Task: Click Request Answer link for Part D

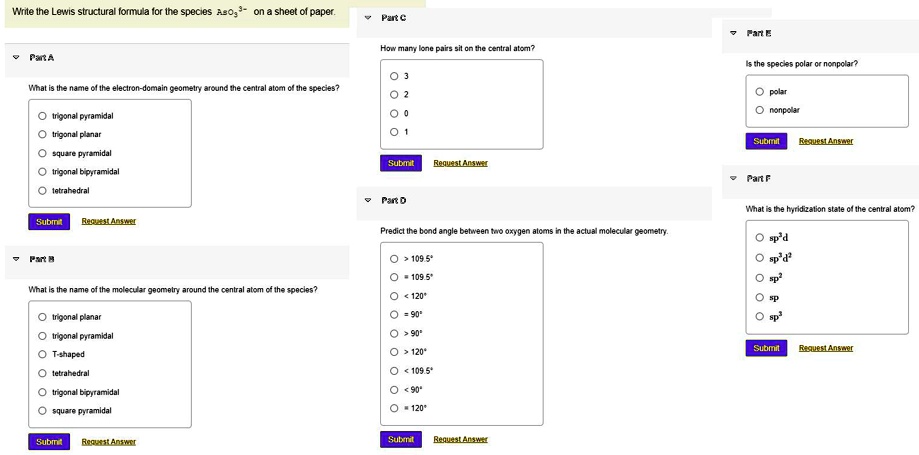Action: [x=460, y=439]
